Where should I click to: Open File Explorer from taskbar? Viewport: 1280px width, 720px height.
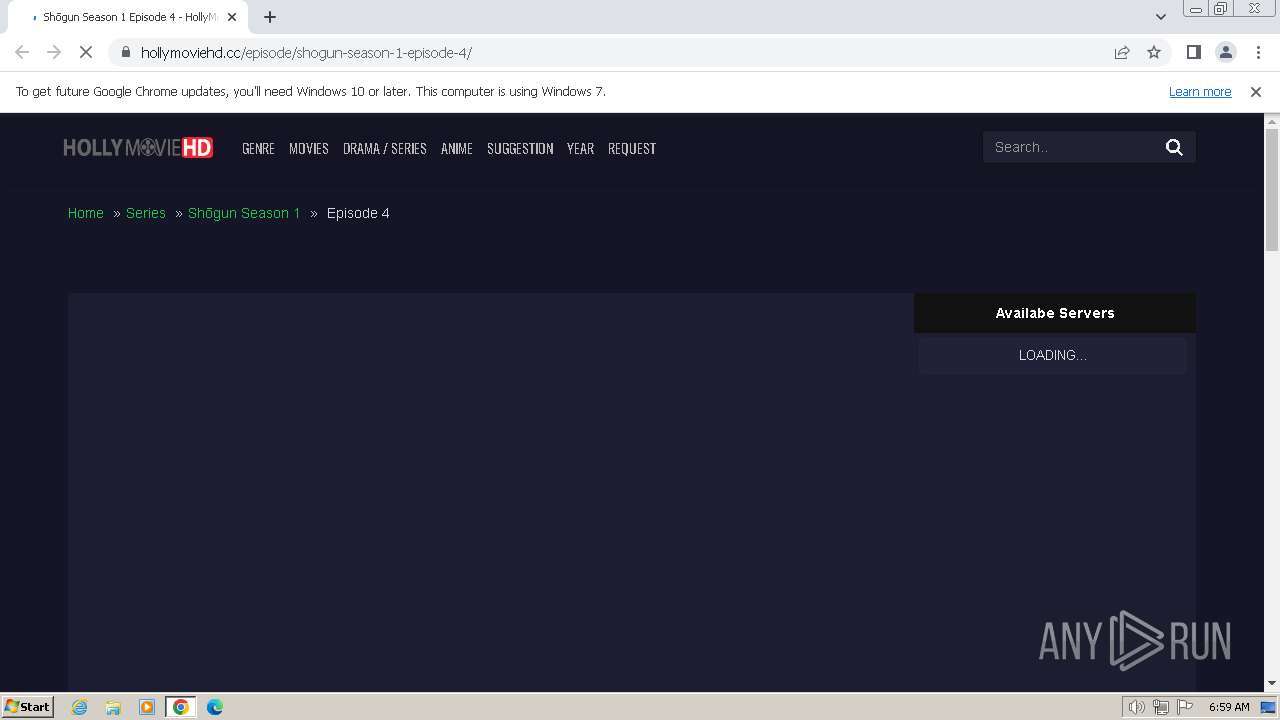(x=113, y=707)
